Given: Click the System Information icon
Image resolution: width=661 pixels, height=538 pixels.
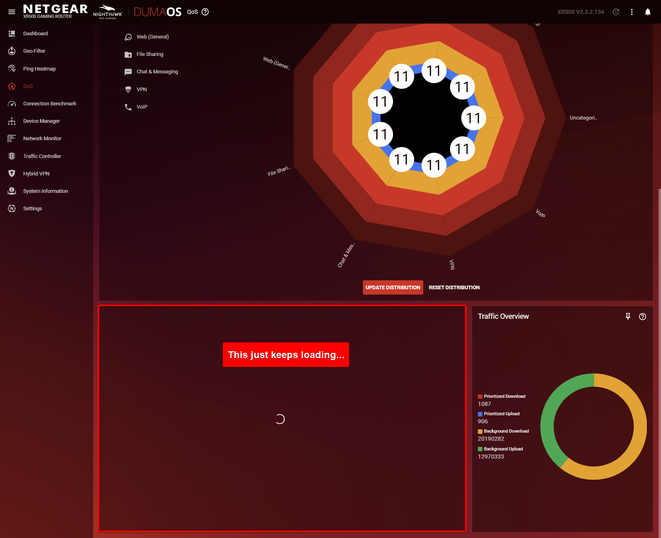Looking at the screenshot, I should 12,191.
